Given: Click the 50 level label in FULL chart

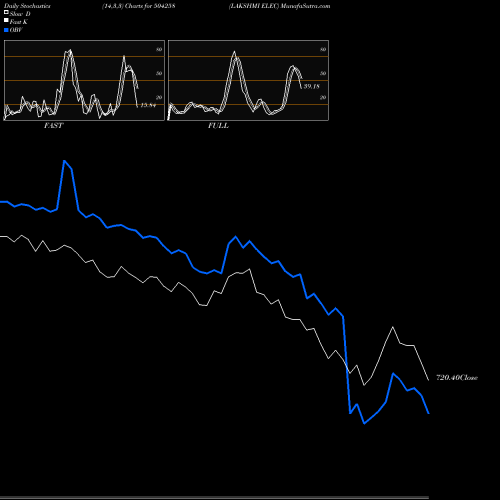Looking at the screenshot, I should [323, 73].
